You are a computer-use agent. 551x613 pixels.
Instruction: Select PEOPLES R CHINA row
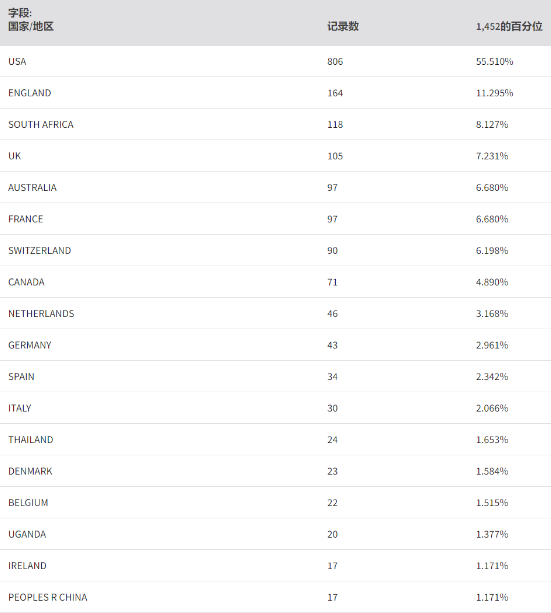pyautogui.click(x=275, y=597)
